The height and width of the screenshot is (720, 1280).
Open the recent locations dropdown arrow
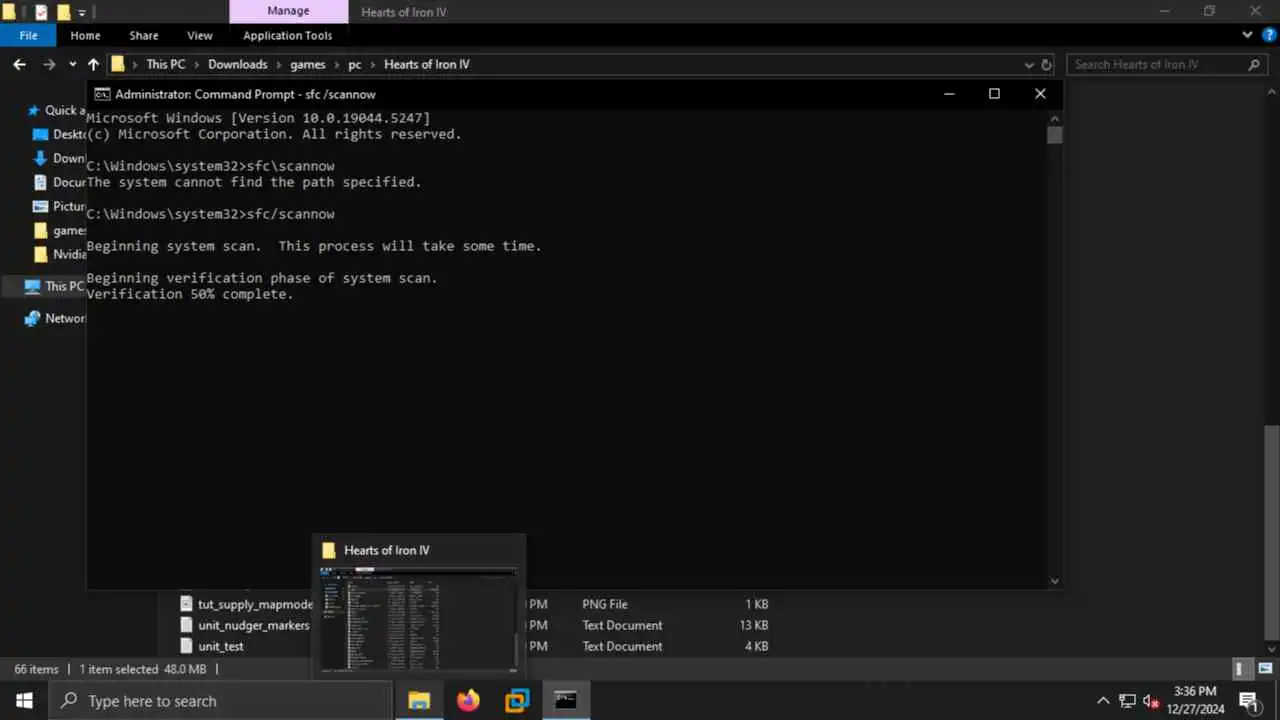point(72,65)
